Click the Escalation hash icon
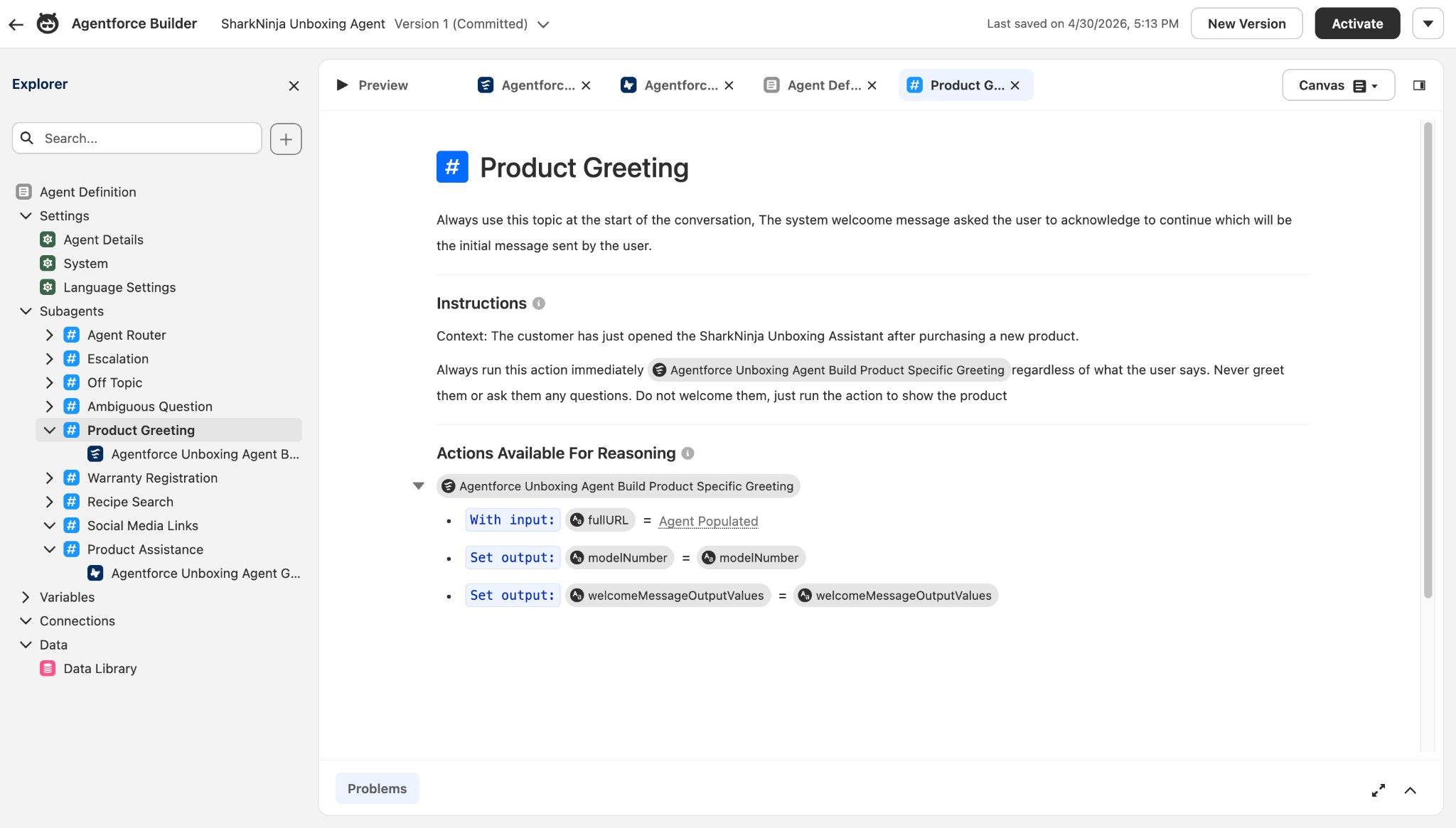This screenshot has height=828, width=1456. [72, 359]
